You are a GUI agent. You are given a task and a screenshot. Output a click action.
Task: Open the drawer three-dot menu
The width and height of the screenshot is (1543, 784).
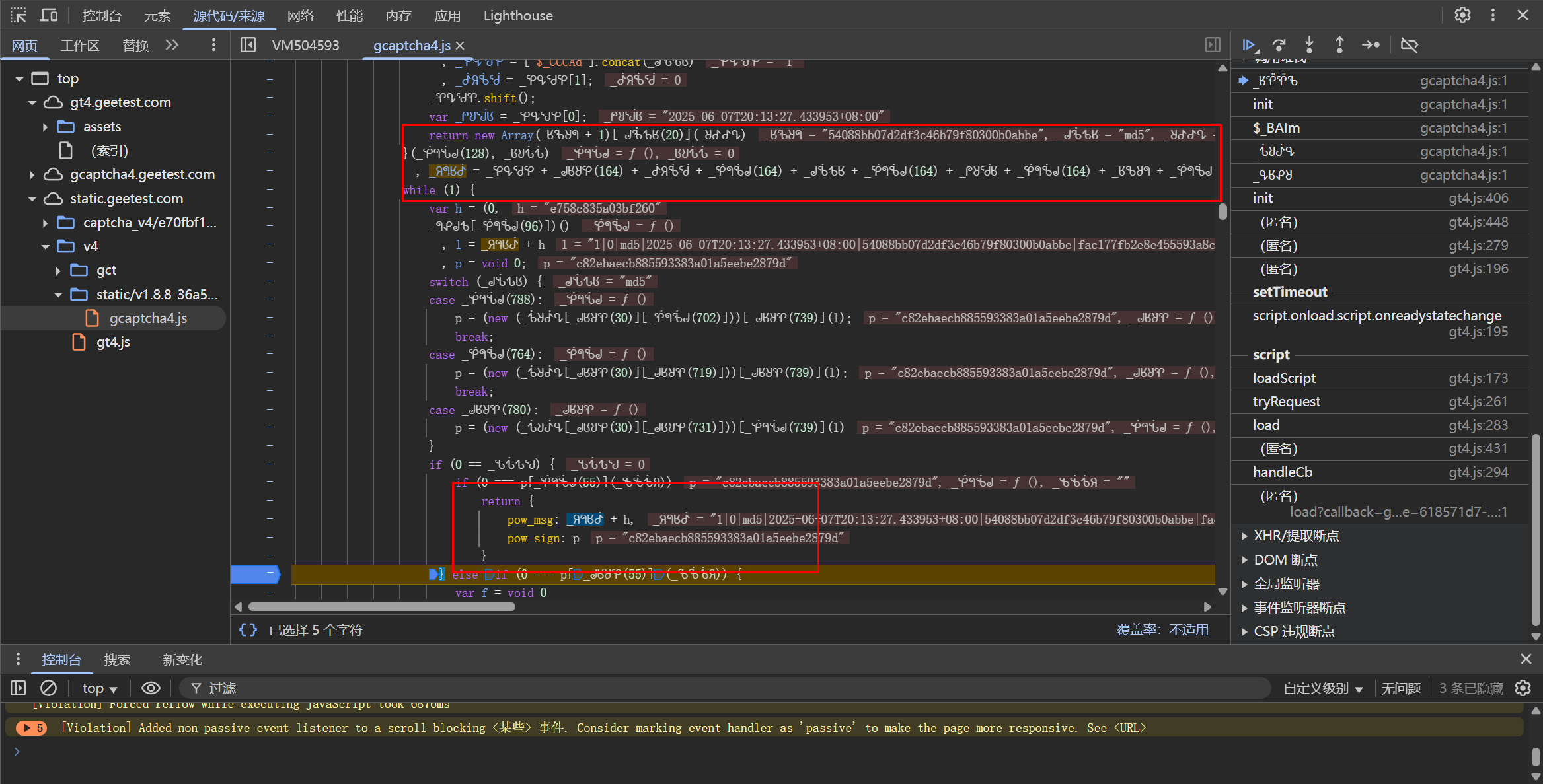coord(18,659)
